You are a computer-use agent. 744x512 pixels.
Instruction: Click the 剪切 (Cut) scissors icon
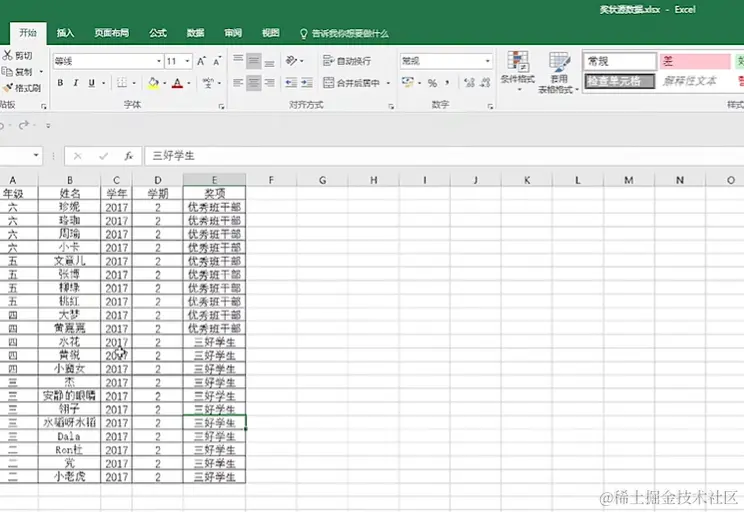pos(7,56)
